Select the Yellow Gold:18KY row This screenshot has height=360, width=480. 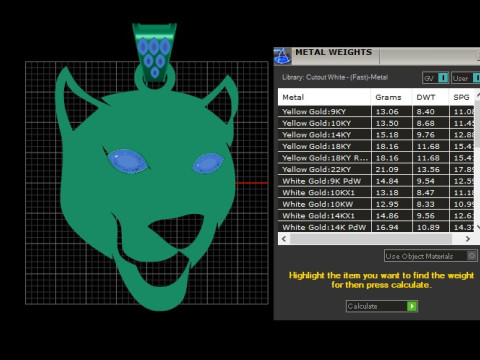(x=376, y=146)
